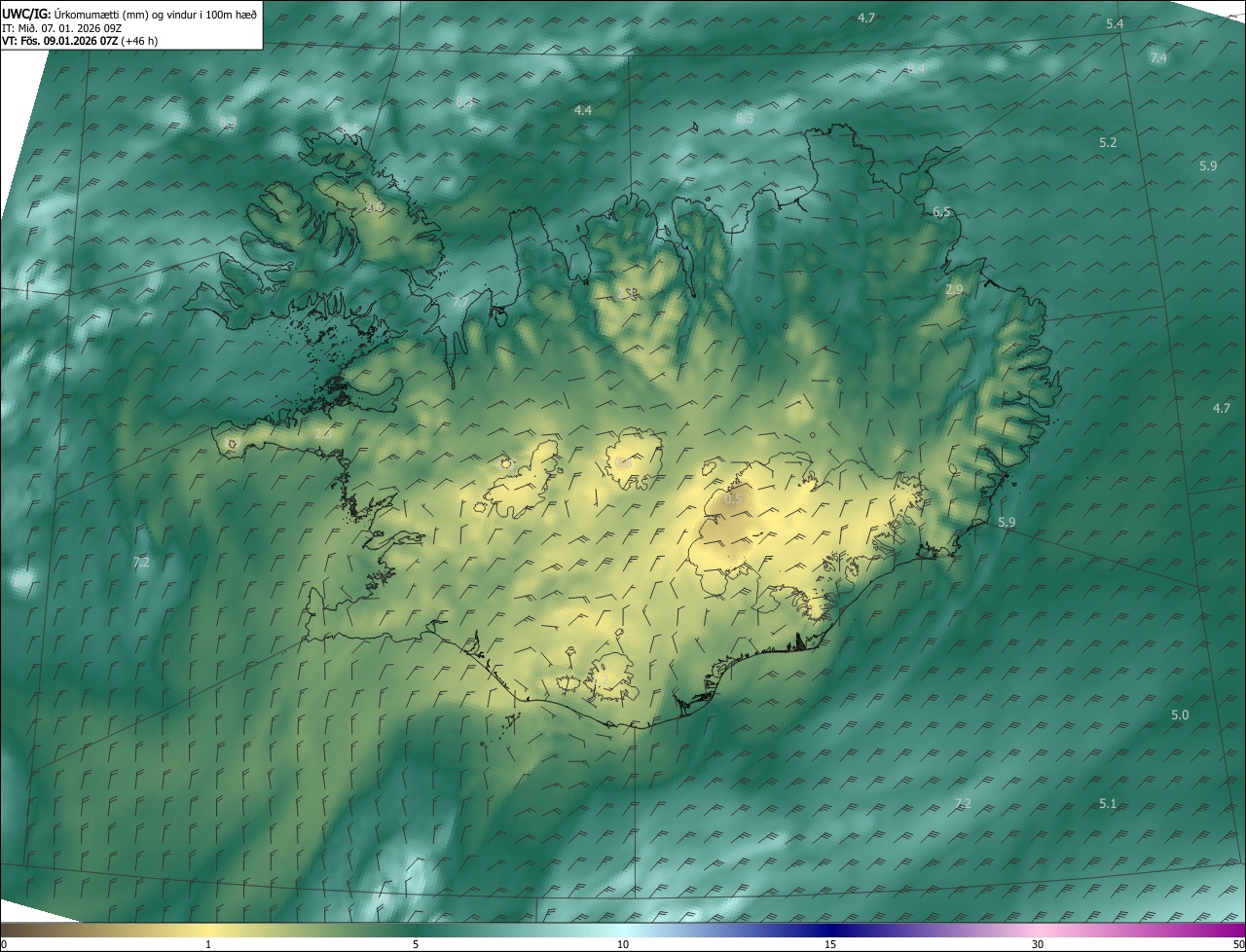
Task: Click the 5.2 value label on the map
Action: (1108, 142)
